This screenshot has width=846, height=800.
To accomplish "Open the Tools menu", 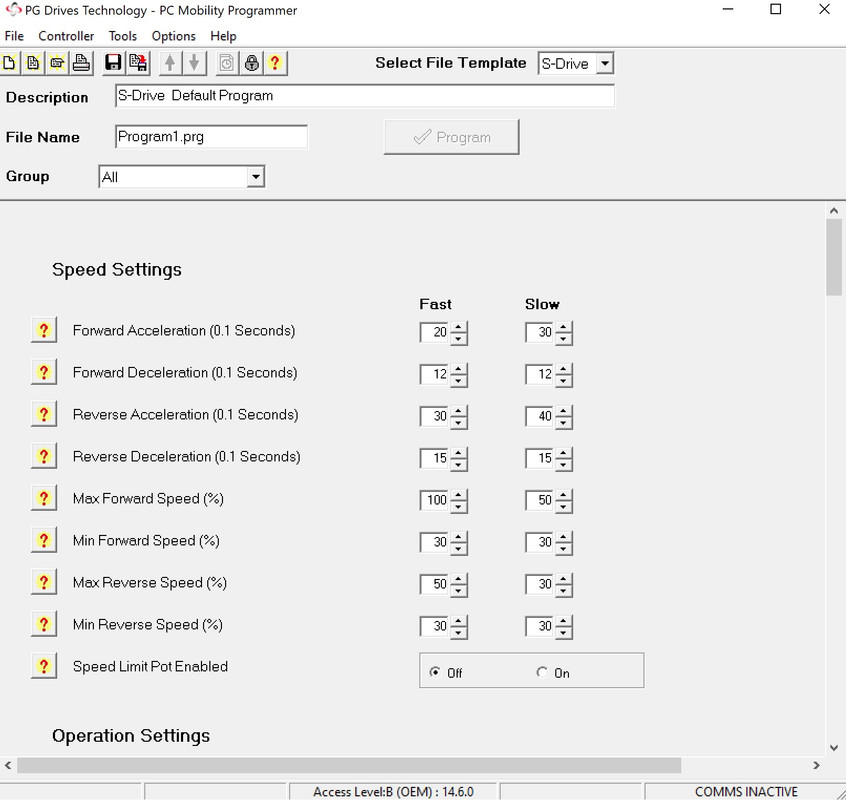I will (122, 36).
